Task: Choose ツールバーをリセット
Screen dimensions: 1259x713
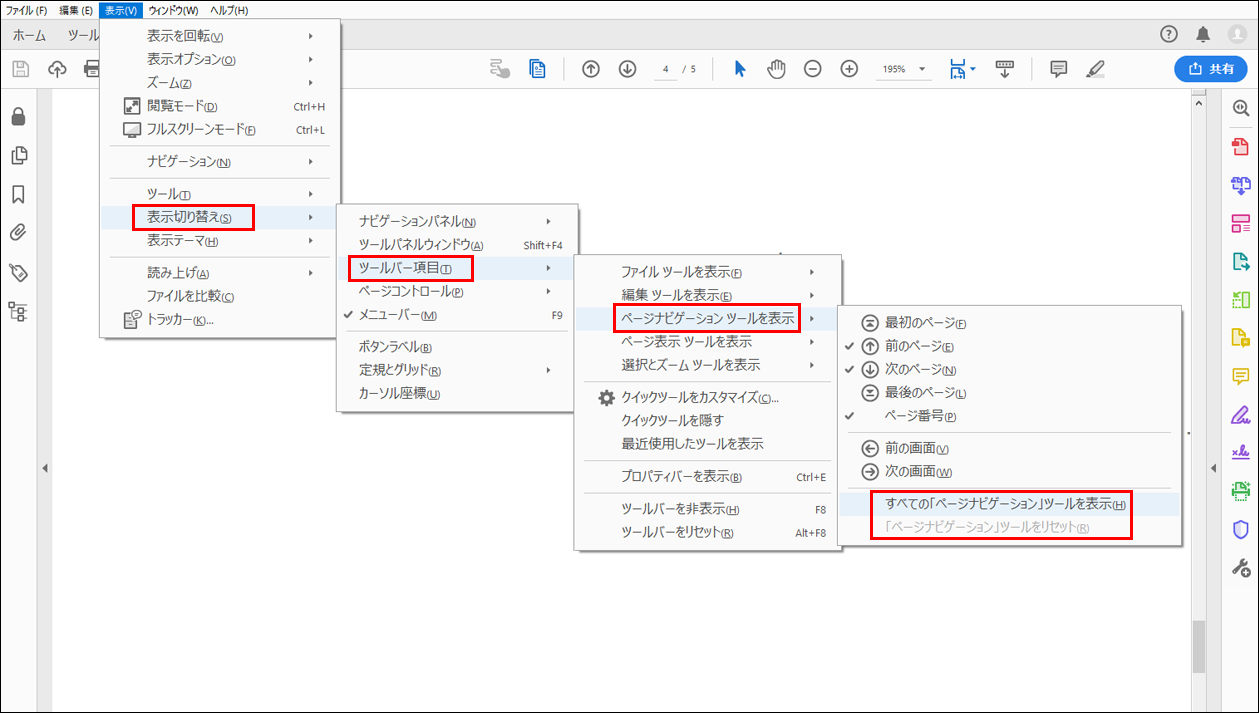Action: coord(708,532)
